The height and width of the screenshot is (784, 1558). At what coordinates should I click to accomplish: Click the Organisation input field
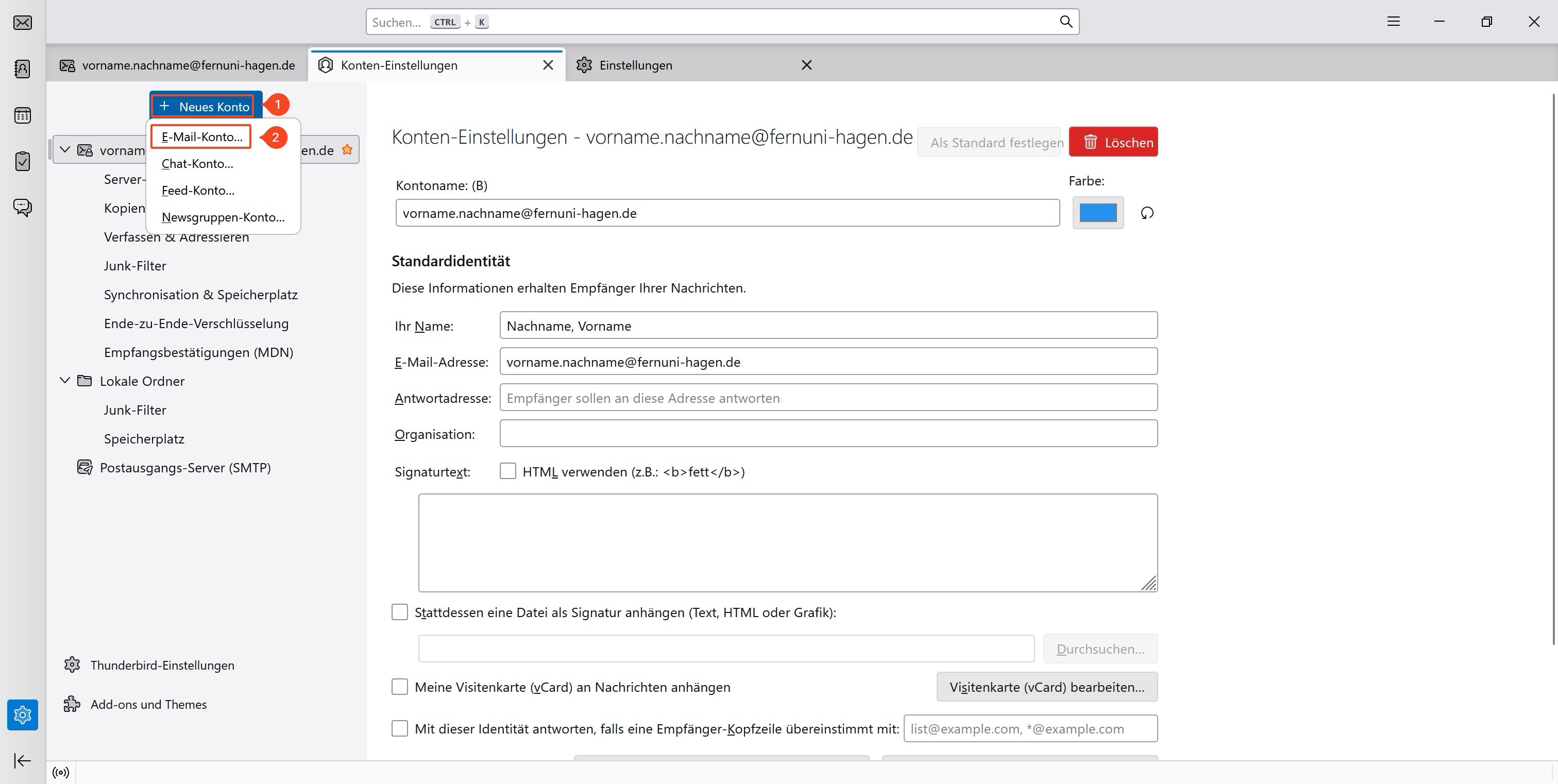pos(828,433)
